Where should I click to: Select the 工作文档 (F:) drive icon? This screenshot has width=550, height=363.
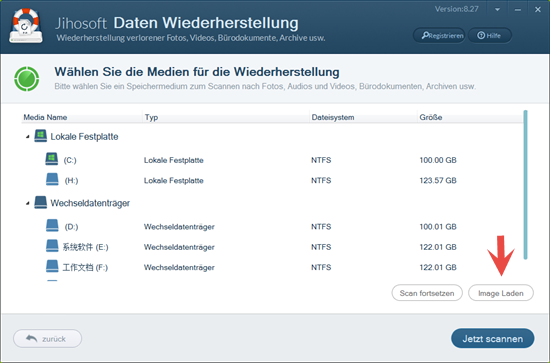pos(52,267)
